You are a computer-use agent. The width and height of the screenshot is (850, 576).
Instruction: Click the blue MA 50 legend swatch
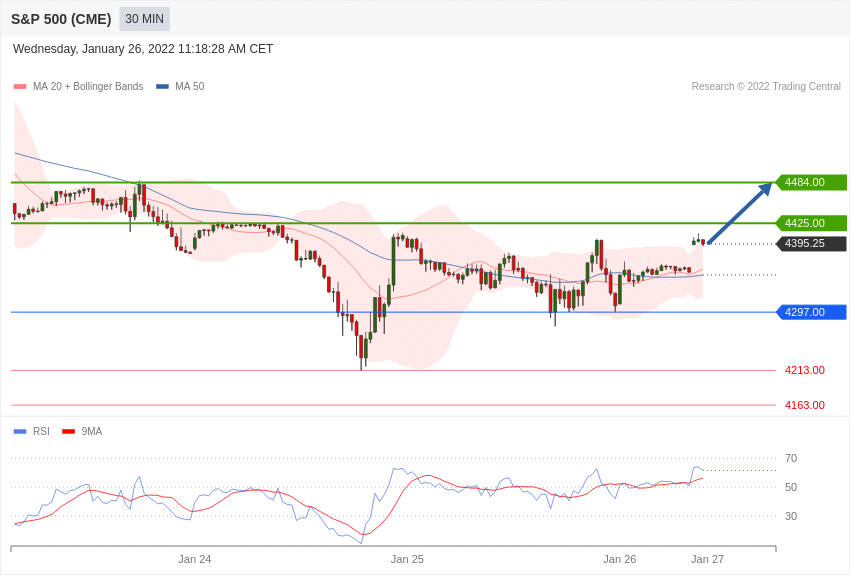pos(163,87)
